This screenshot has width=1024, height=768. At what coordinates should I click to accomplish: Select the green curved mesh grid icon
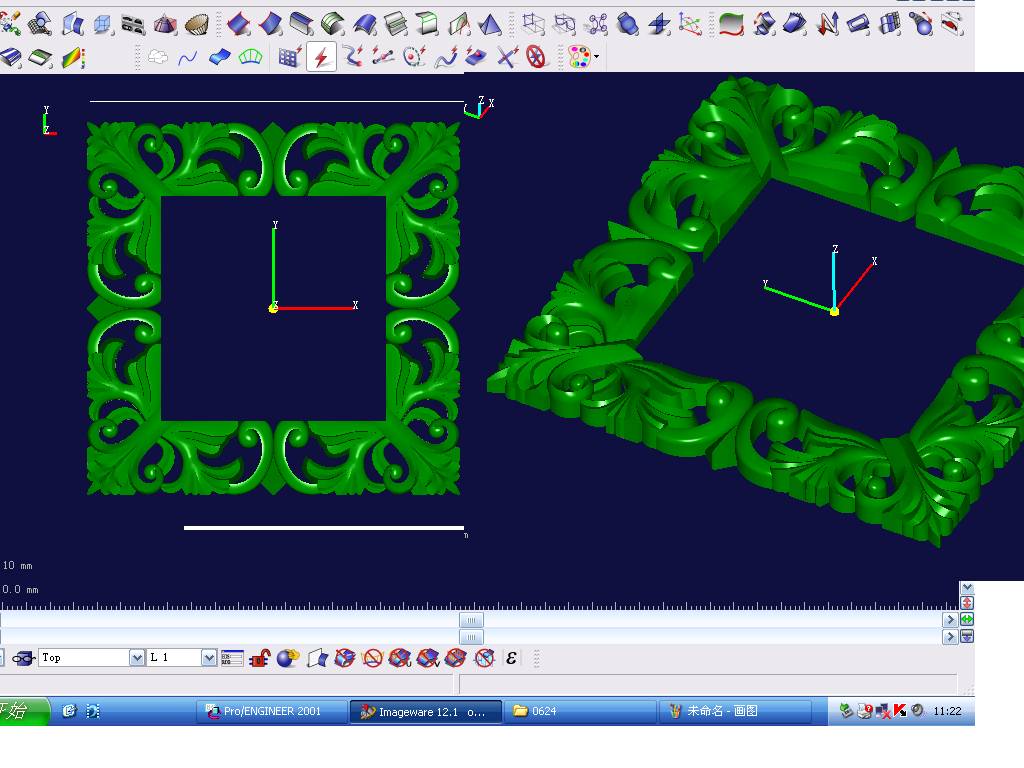point(250,57)
